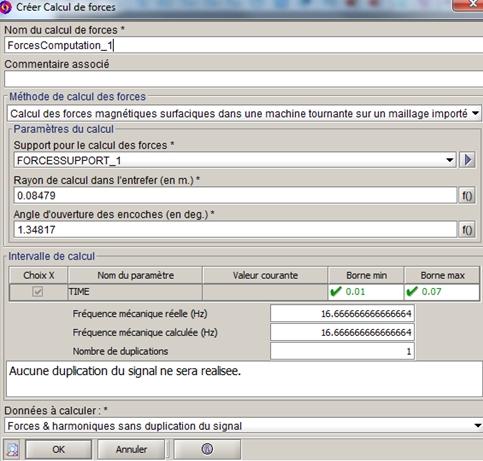Click the round icon button beside Annuler

207,449
